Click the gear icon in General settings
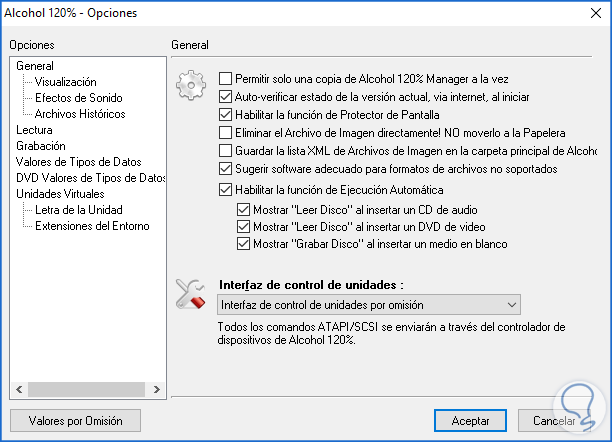The width and height of the screenshot is (612, 442). (188, 85)
